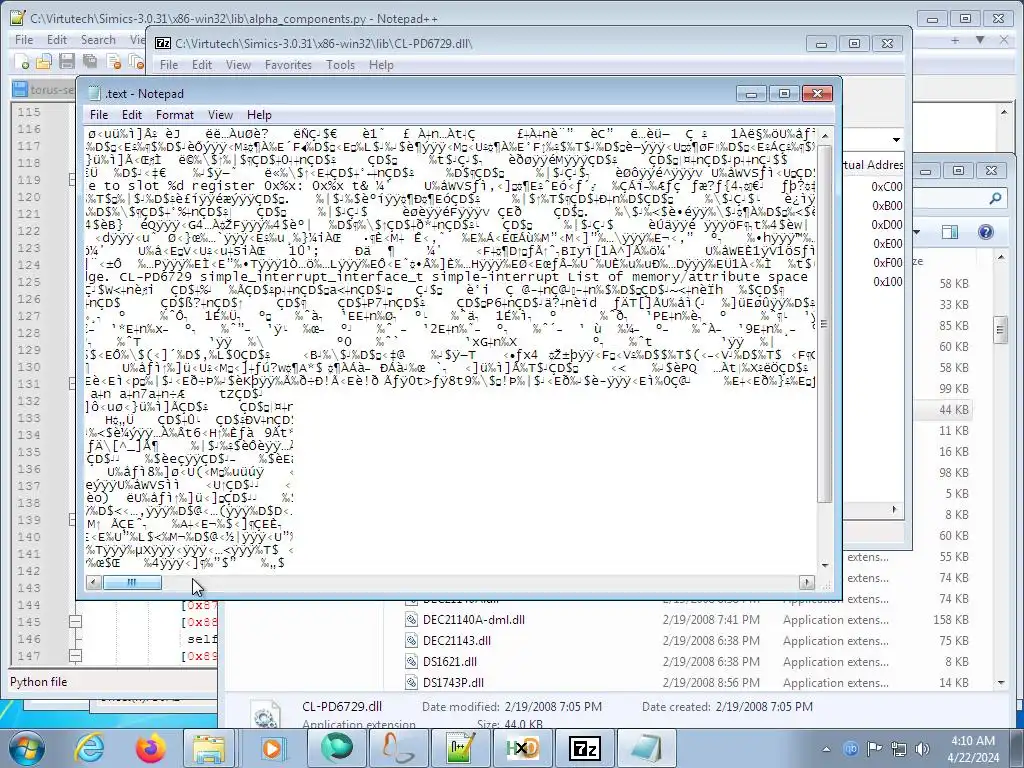Select the DEC21140A-dml.dll file name
Viewport: 1024px width, 768px height.
473,620
